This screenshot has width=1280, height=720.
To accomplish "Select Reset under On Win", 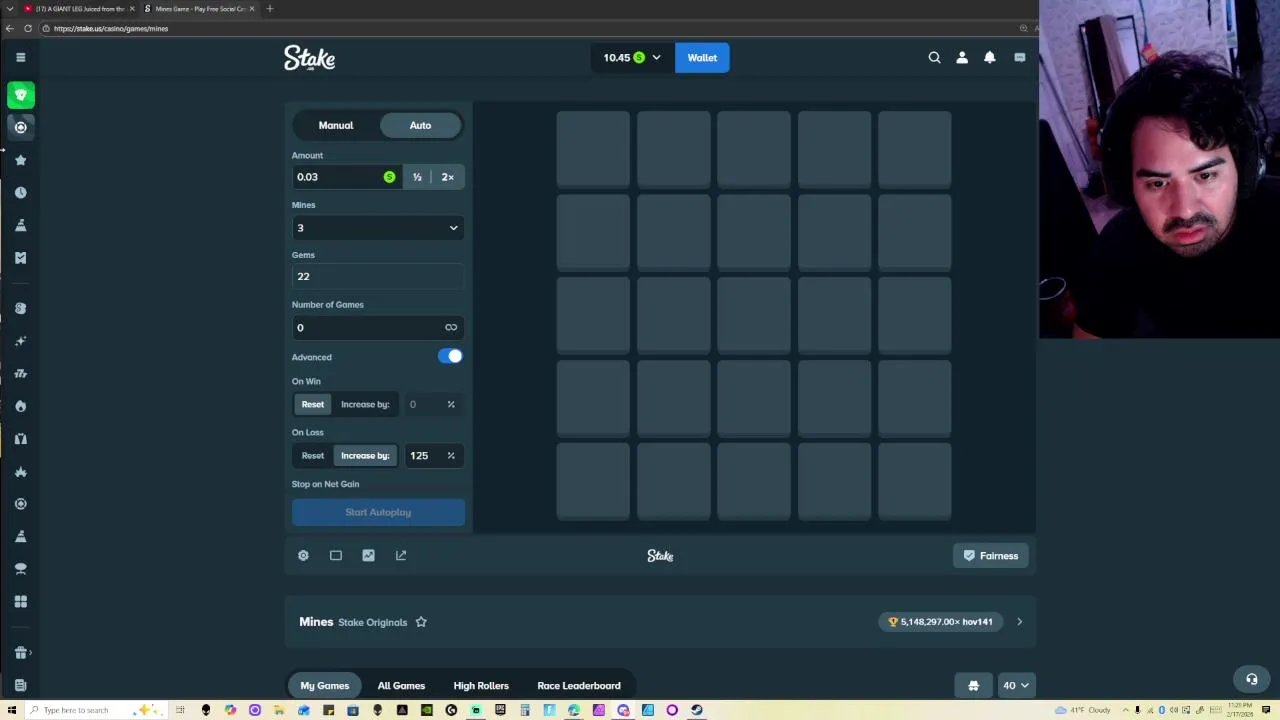I will pos(313,404).
